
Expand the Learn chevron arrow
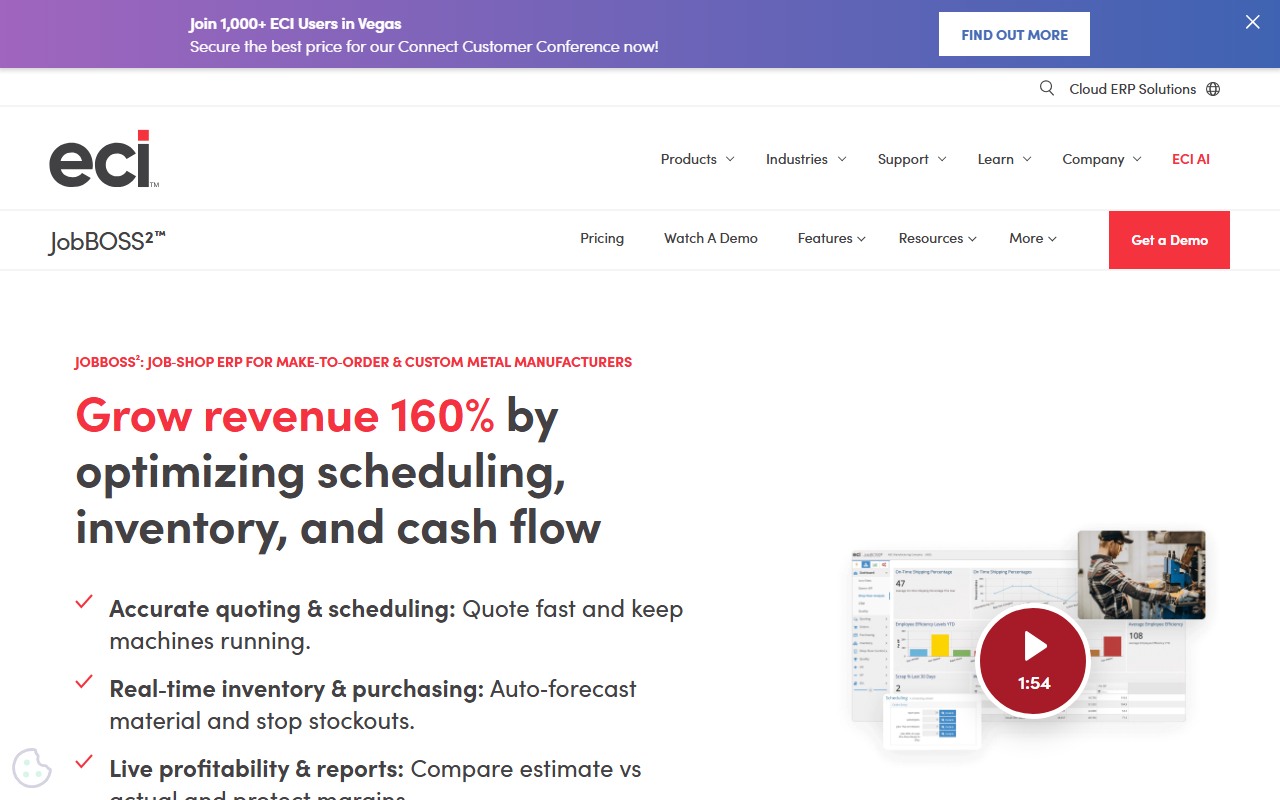click(x=1027, y=159)
